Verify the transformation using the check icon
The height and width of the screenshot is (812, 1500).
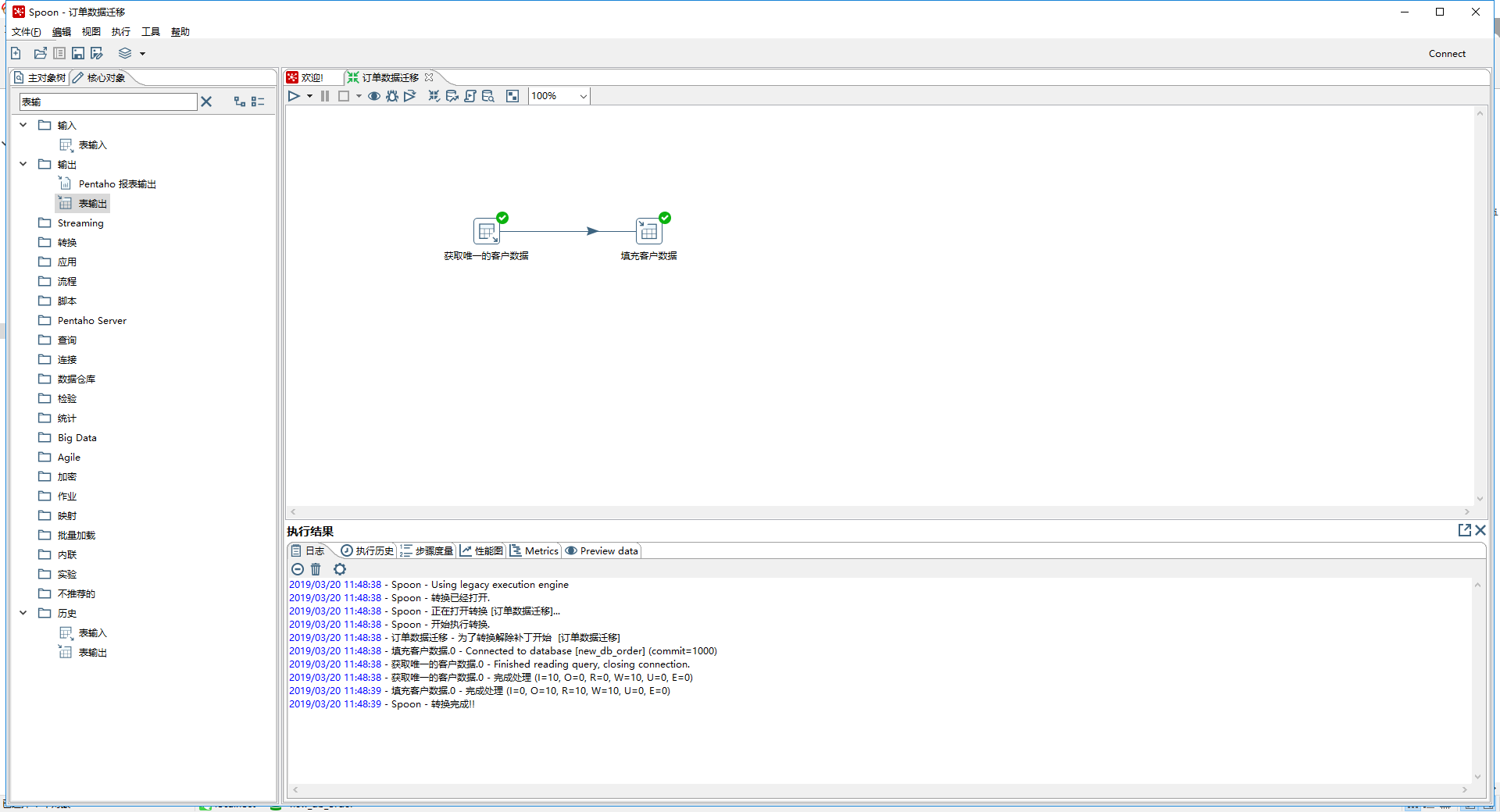coord(434,96)
